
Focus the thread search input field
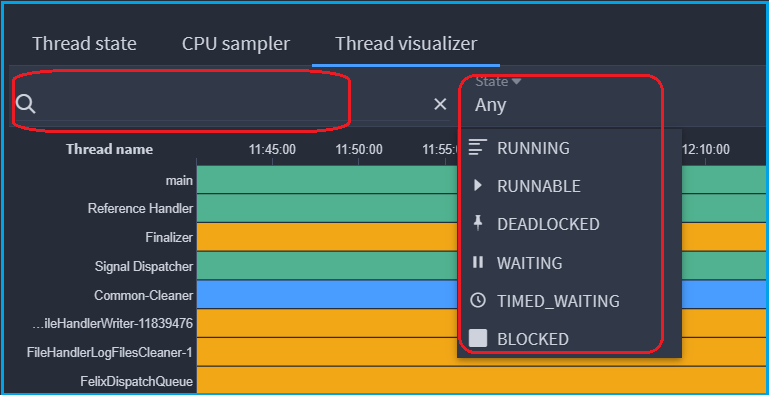pos(233,104)
